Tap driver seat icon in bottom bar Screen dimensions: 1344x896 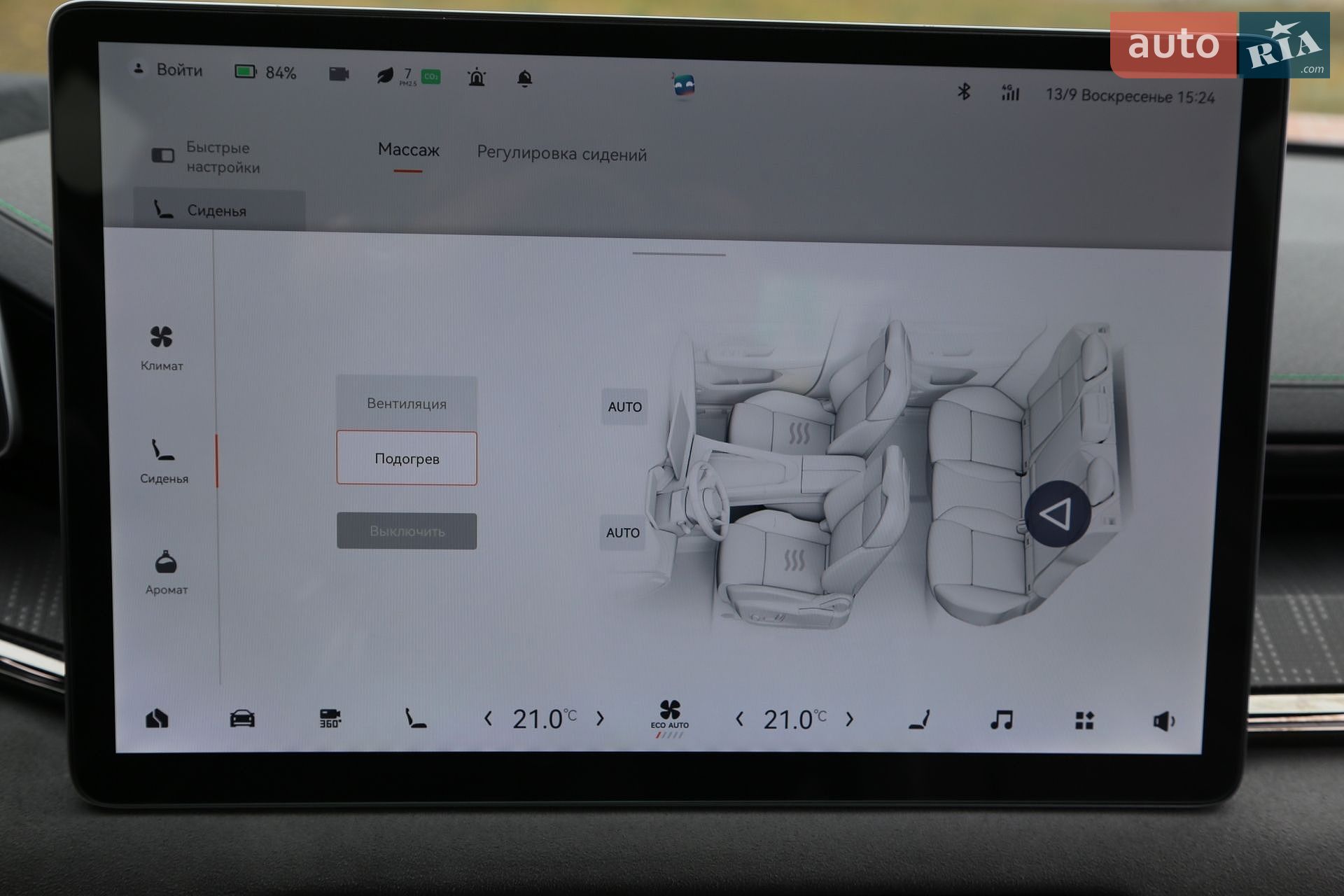(x=416, y=718)
